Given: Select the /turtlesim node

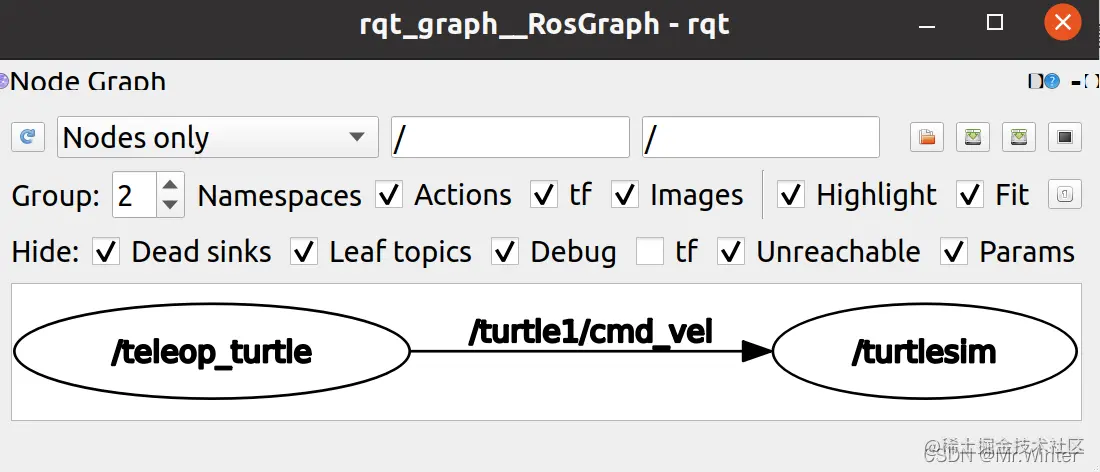Looking at the screenshot, I should coord(924,351).
